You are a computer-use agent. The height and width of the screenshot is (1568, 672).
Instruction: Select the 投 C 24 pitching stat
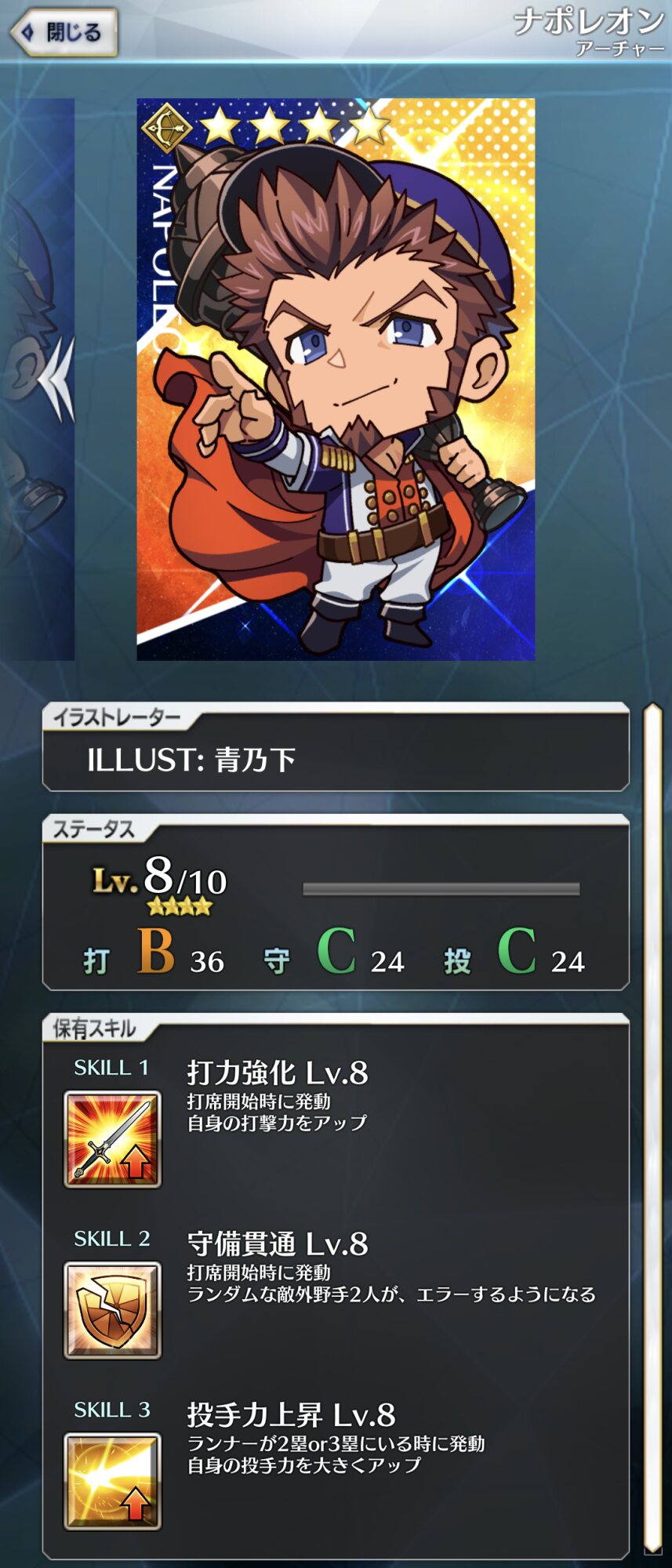[514, 953]
